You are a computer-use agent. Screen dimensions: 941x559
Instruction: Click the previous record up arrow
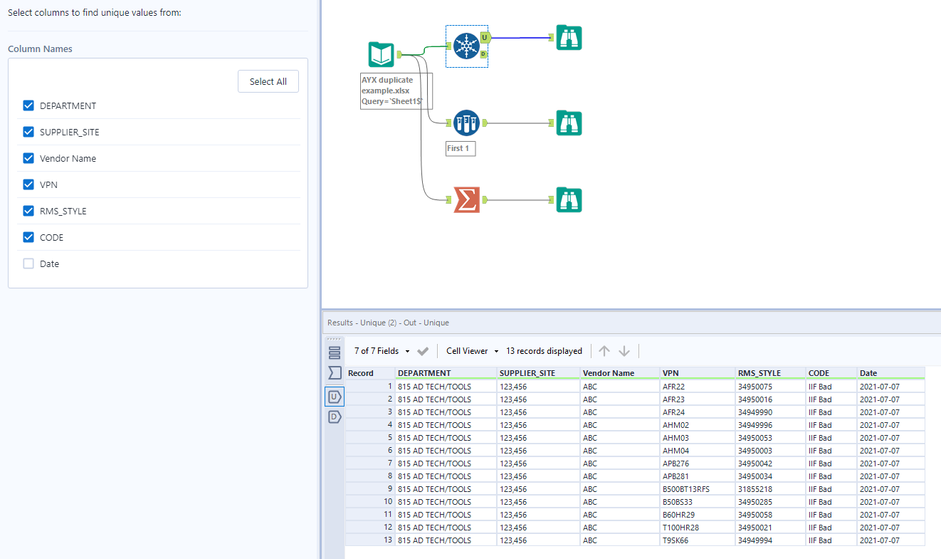click(604, 351)
